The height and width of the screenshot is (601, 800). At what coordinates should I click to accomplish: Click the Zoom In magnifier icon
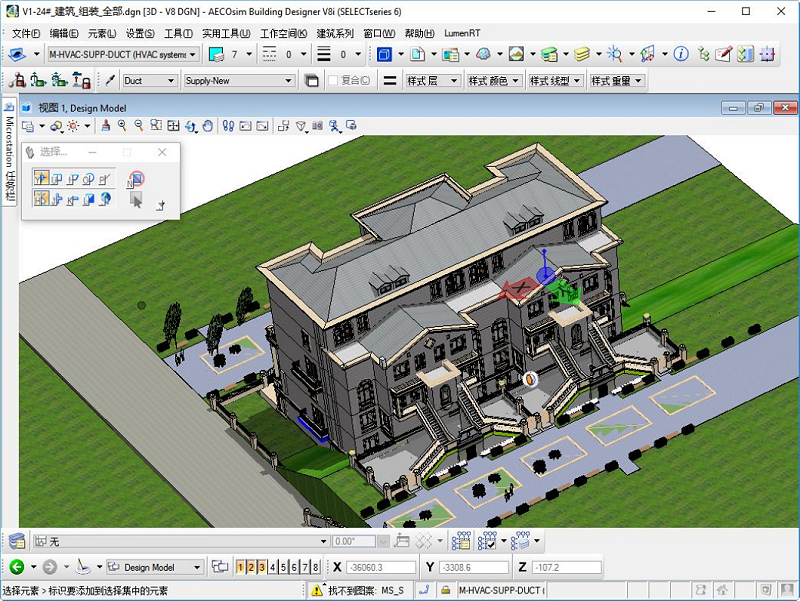(122, 126)
